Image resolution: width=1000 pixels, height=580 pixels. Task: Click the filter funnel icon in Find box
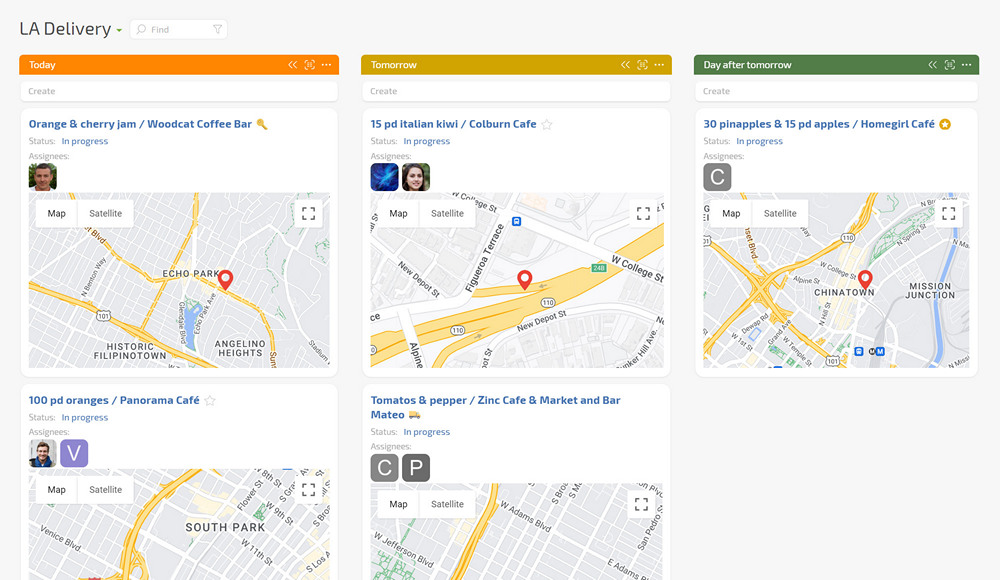coord(217,30)
